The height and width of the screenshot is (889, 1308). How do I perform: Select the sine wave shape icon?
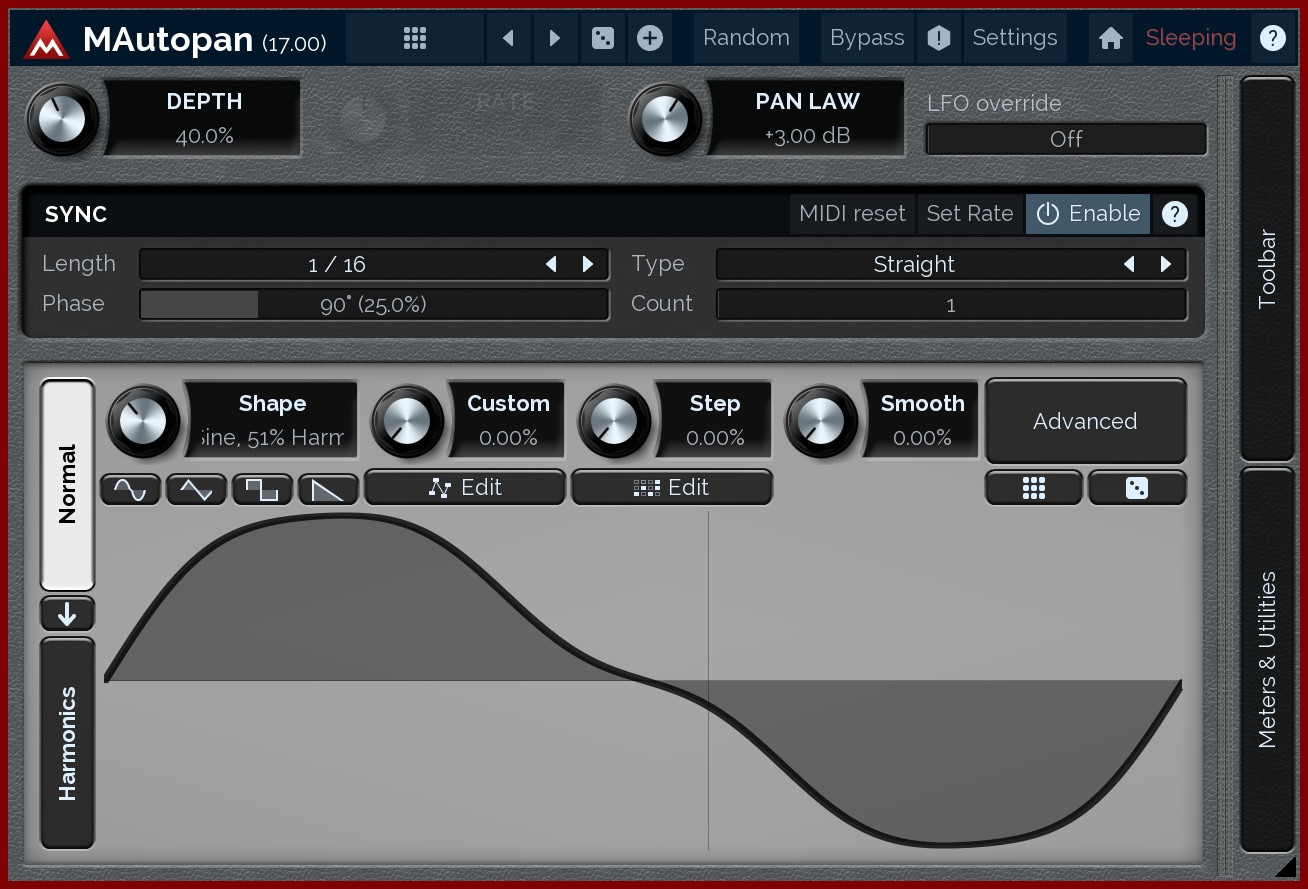(x=131, y=489)
